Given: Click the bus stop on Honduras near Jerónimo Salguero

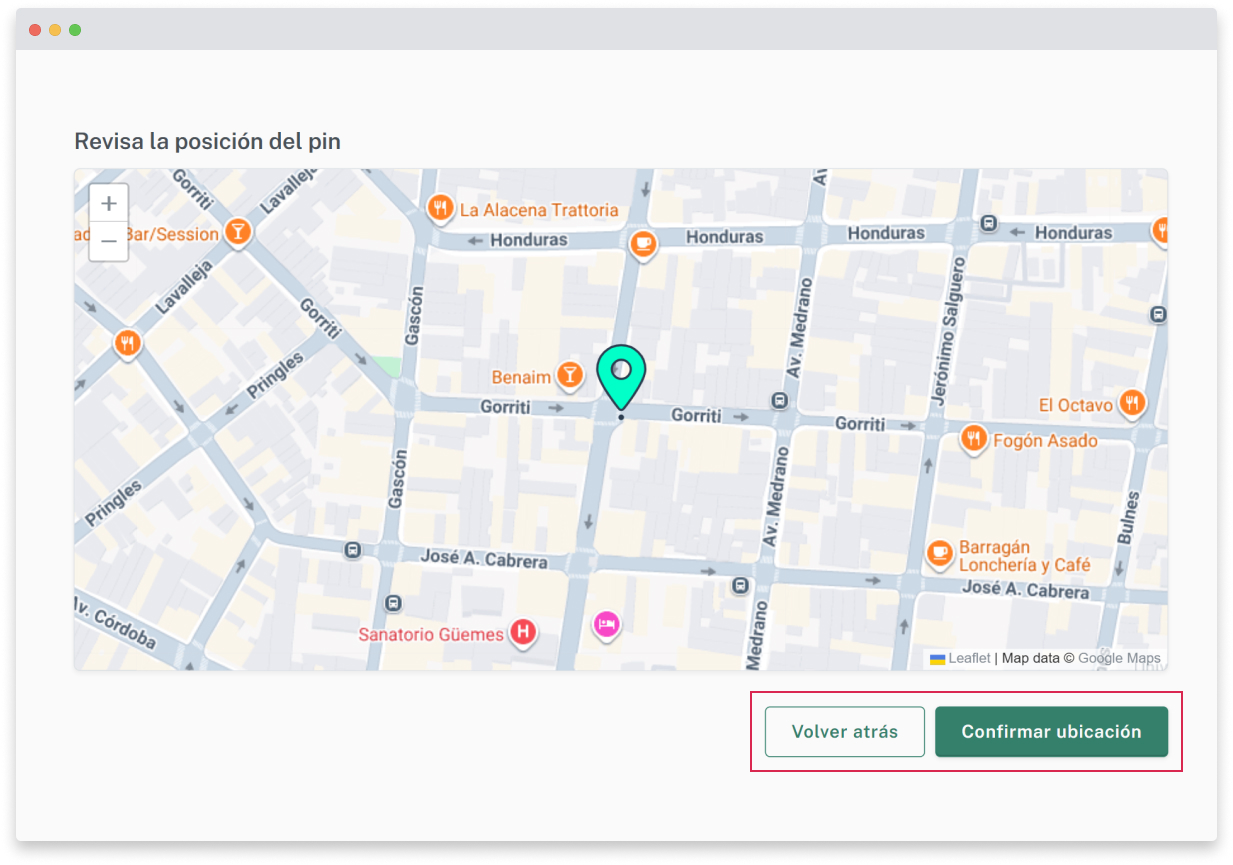Looking at the screenshot, I should [989, 224].
